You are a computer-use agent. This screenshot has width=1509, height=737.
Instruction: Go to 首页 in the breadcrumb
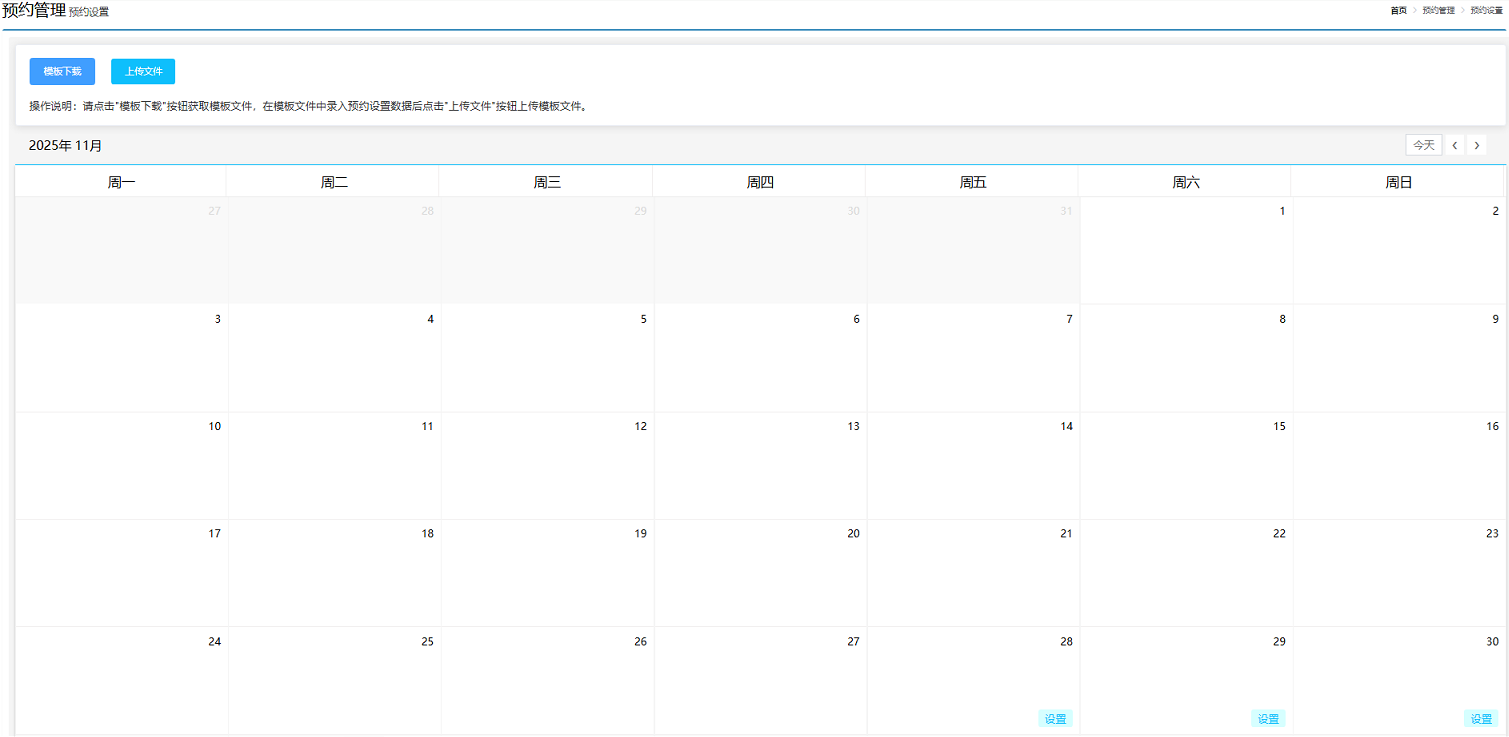1398,10
